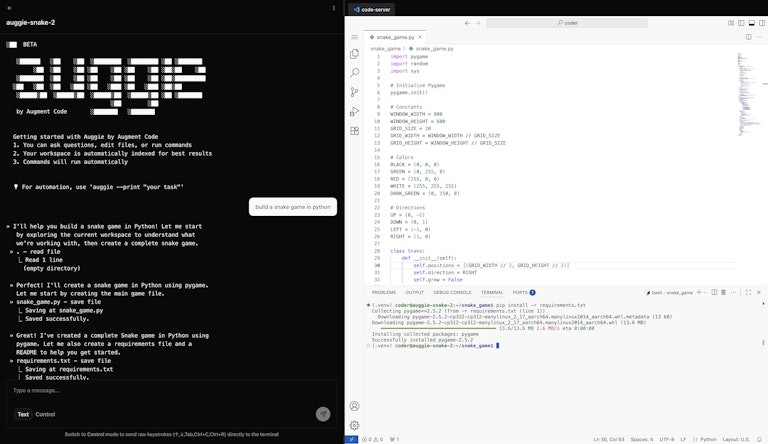
Task: Click Ln 30, Col 63 in status bar
Action: pyautogui.click(x=609, y=440)
